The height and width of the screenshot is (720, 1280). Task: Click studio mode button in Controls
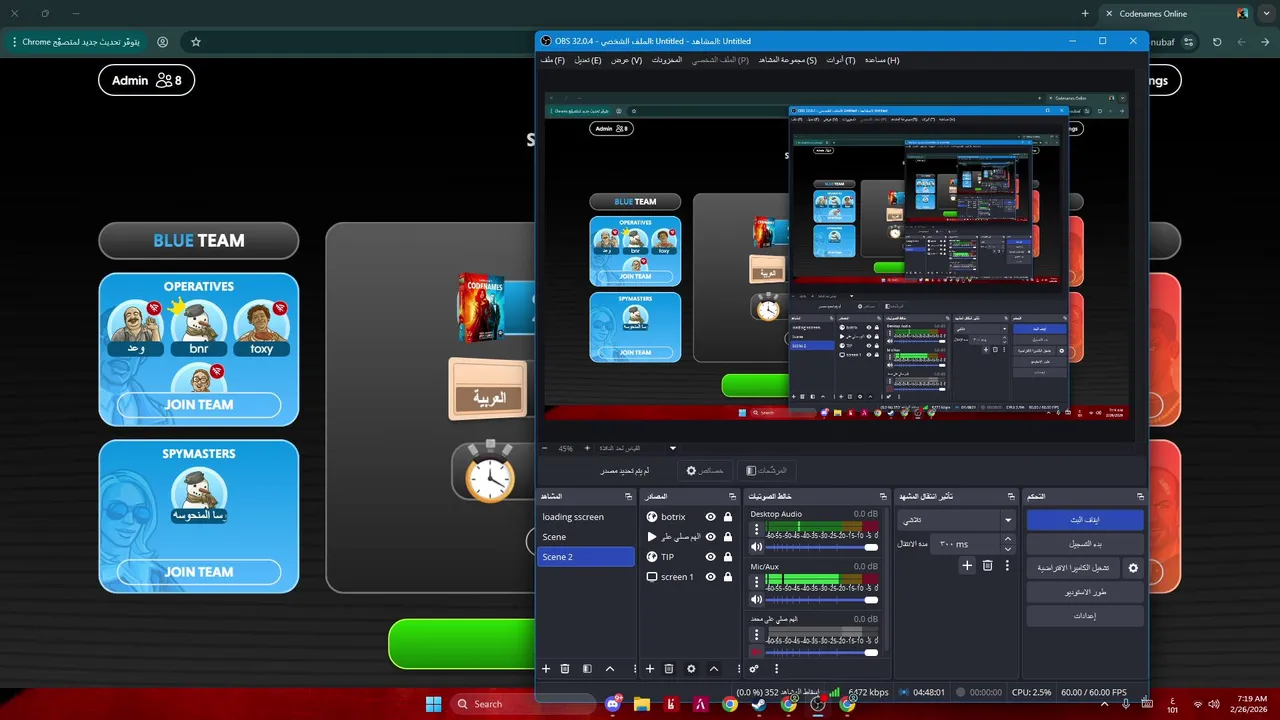(1085, 592)
